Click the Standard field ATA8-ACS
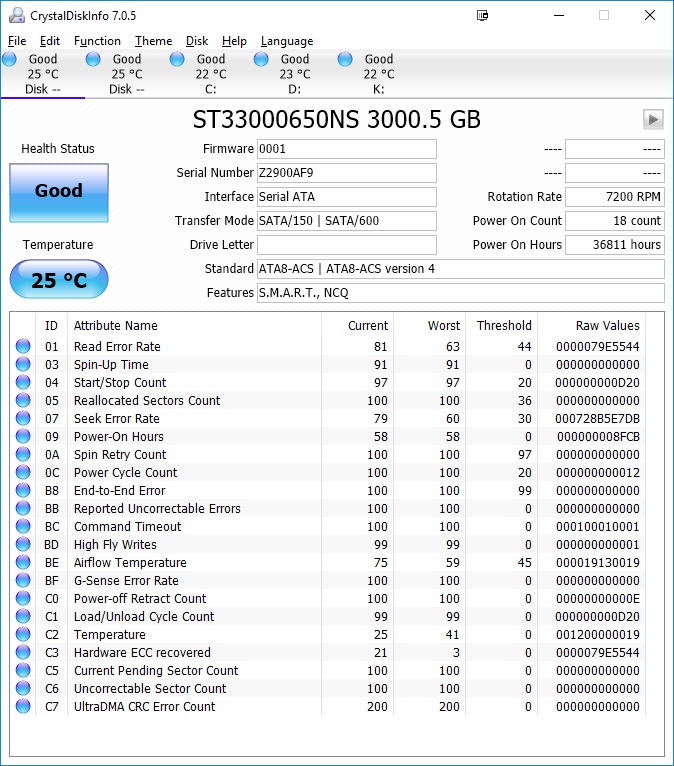674x766 pixels. point(461,269)
